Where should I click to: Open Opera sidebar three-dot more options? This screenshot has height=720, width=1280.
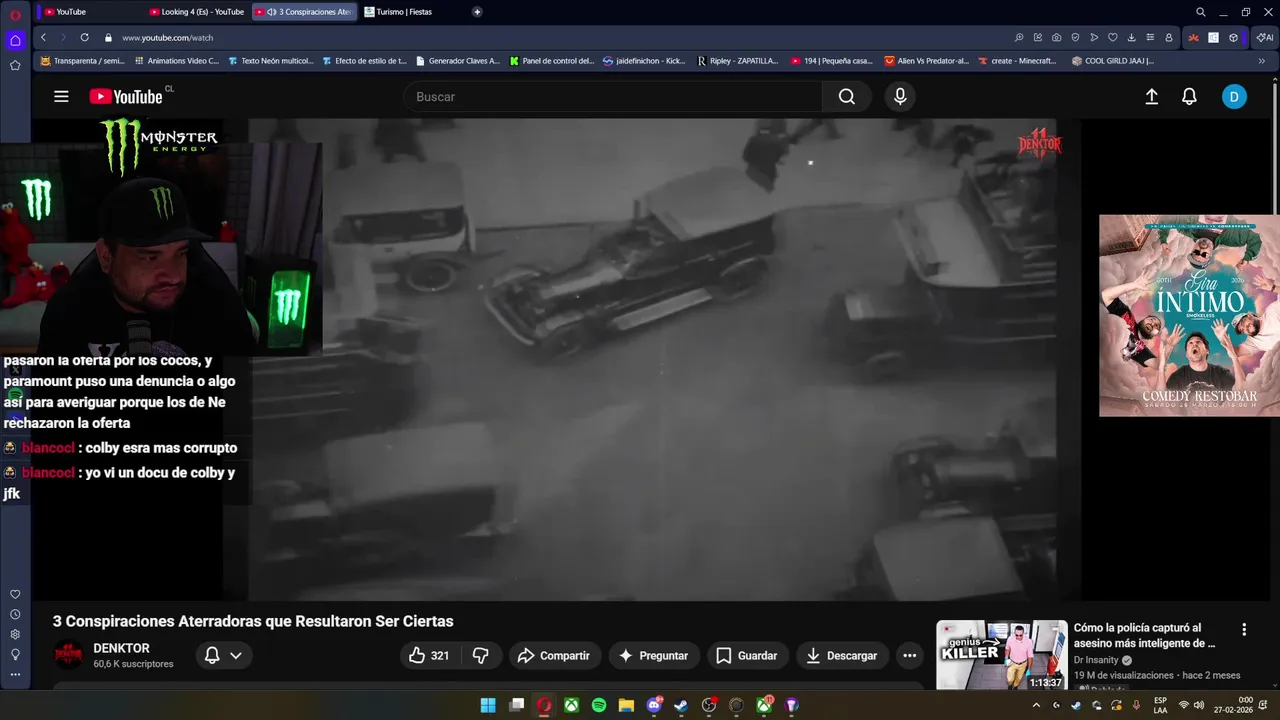[15, 674]
